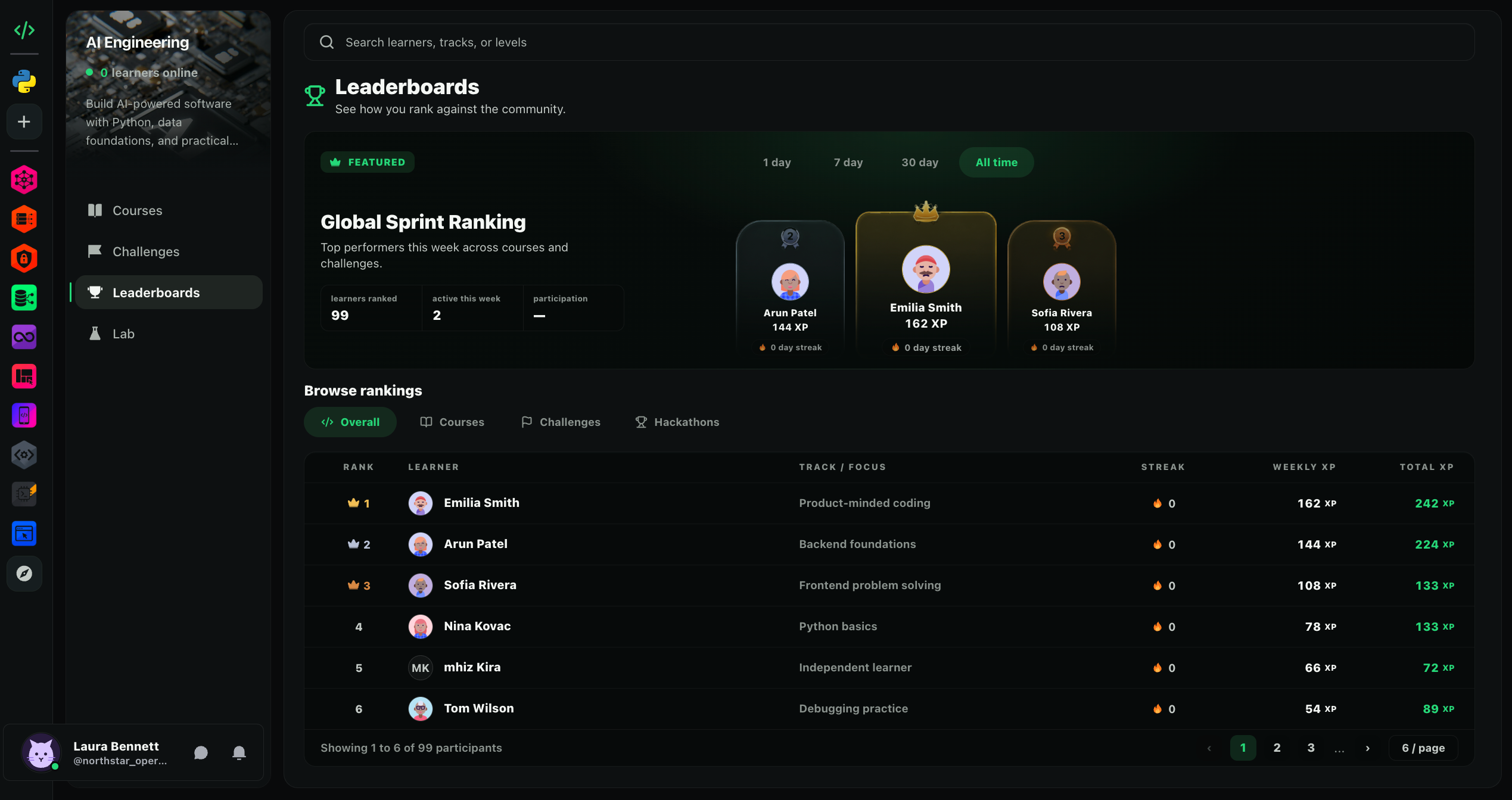Open Challenges in the sidebar
Screen dimensions: 1512x800
(x=169, y=251)
